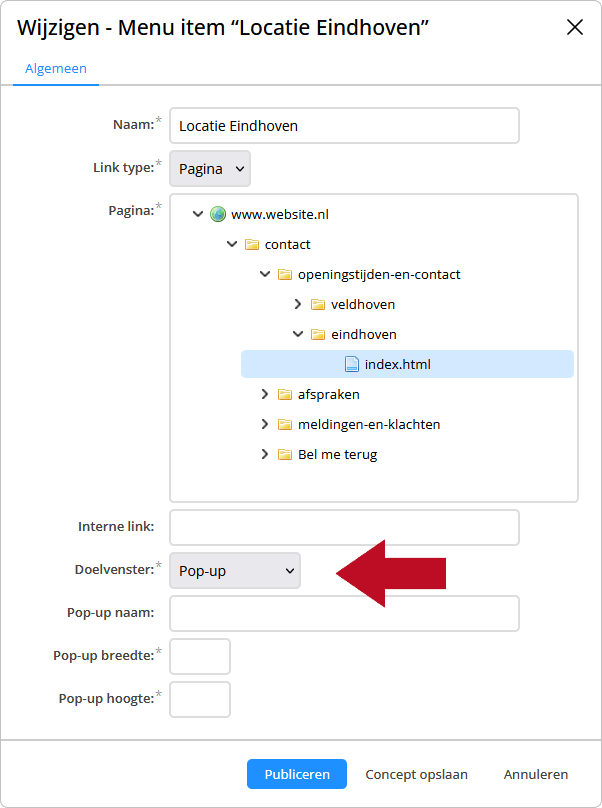Click into the Interne link field
Screen dimensions: 602x808
coord(344,528)
